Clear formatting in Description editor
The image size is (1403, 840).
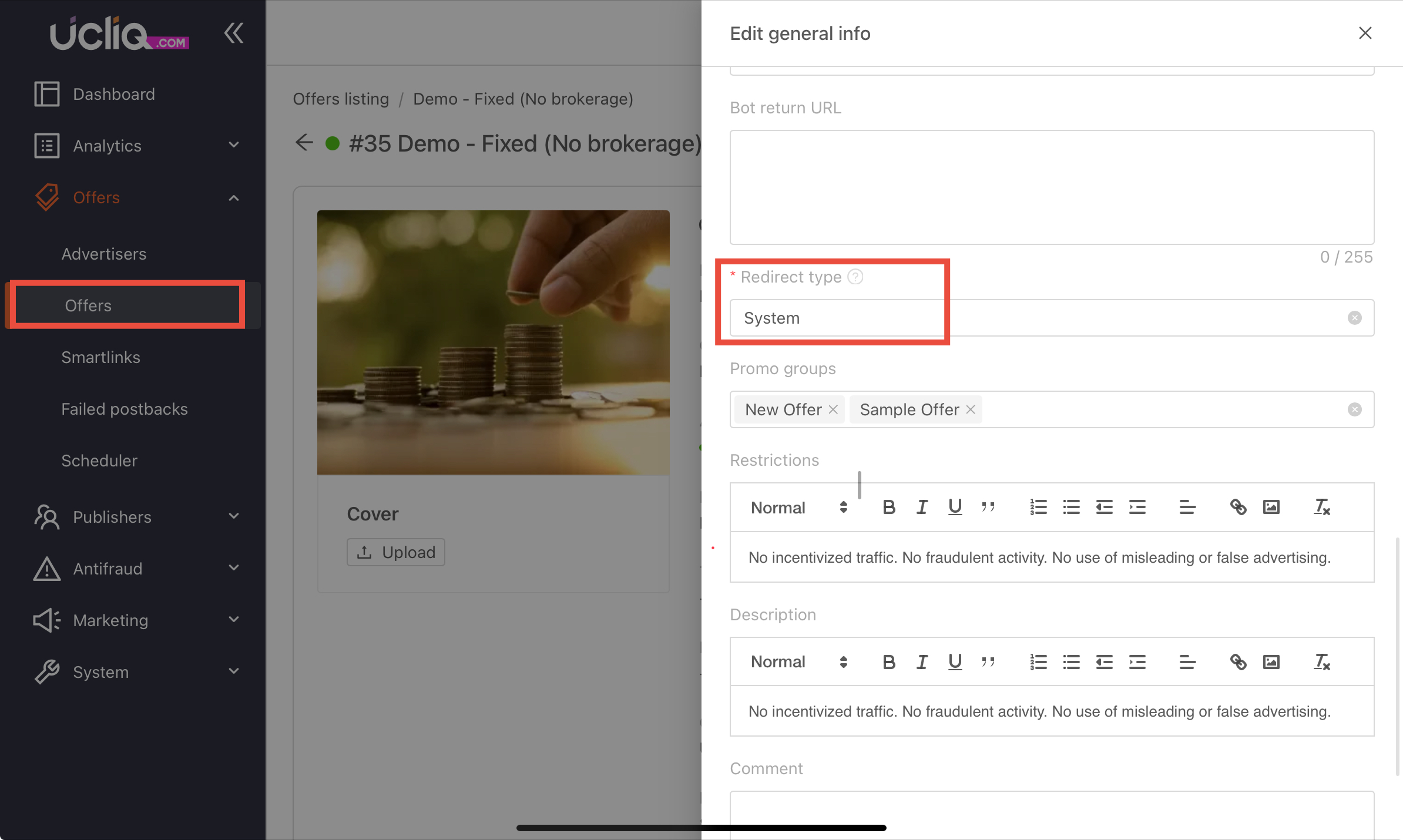(1321, 662)
